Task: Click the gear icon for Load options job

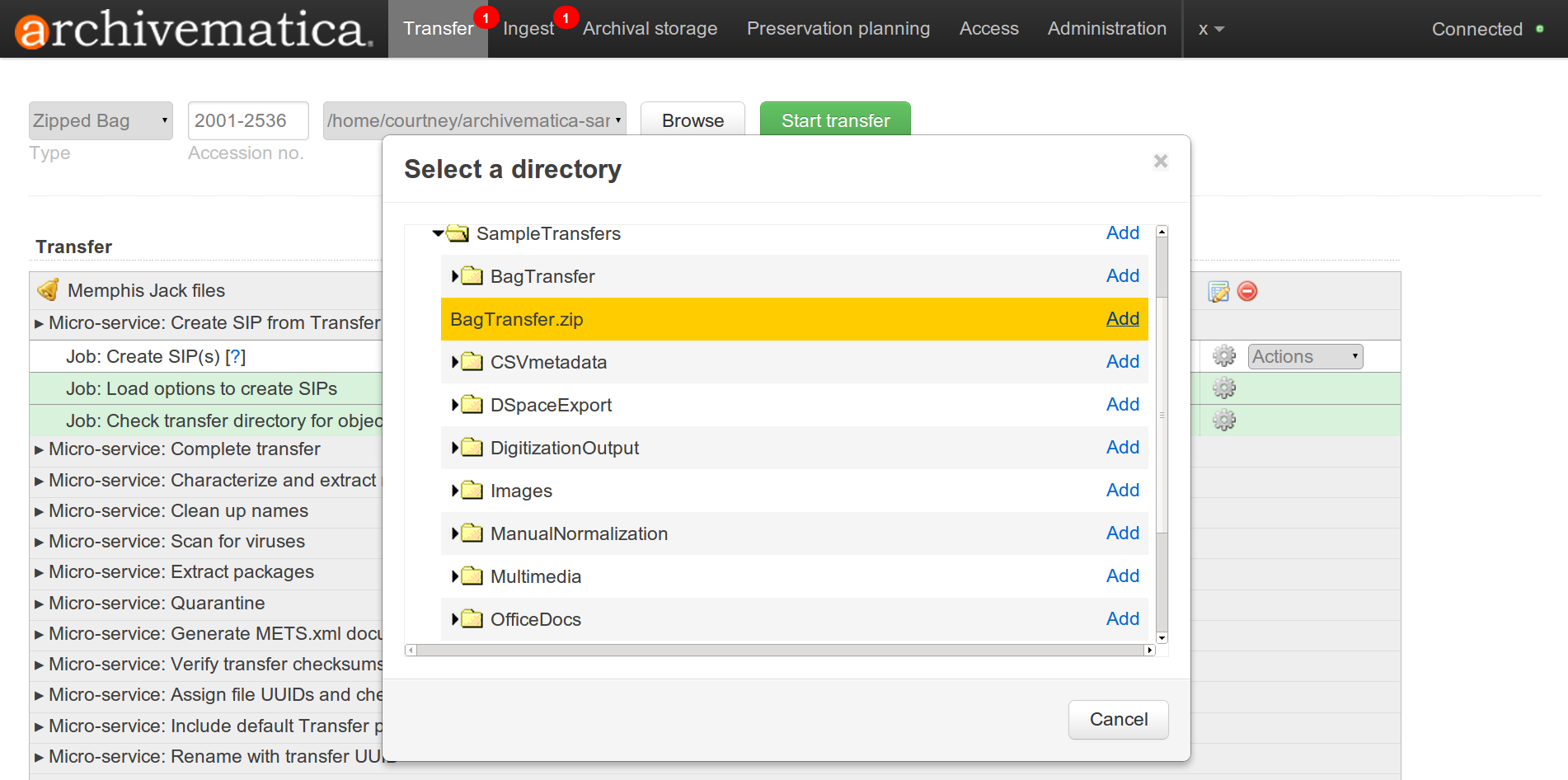Action: [1223, 388]
